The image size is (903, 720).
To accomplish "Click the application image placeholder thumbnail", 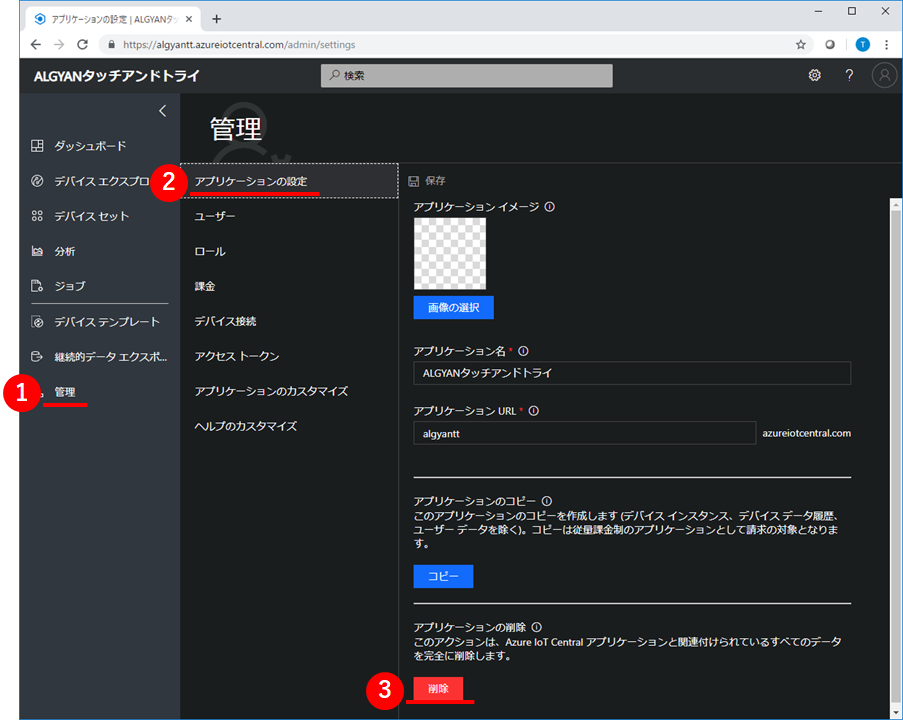I will click(450, 253).
